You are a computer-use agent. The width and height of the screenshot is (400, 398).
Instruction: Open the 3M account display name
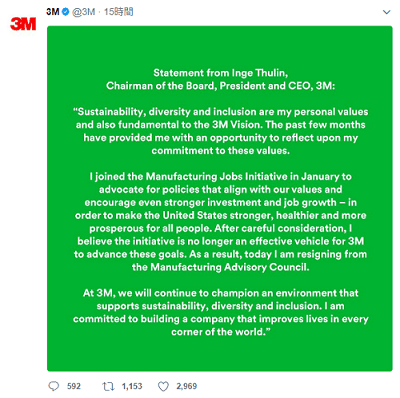tap(53, 12)
